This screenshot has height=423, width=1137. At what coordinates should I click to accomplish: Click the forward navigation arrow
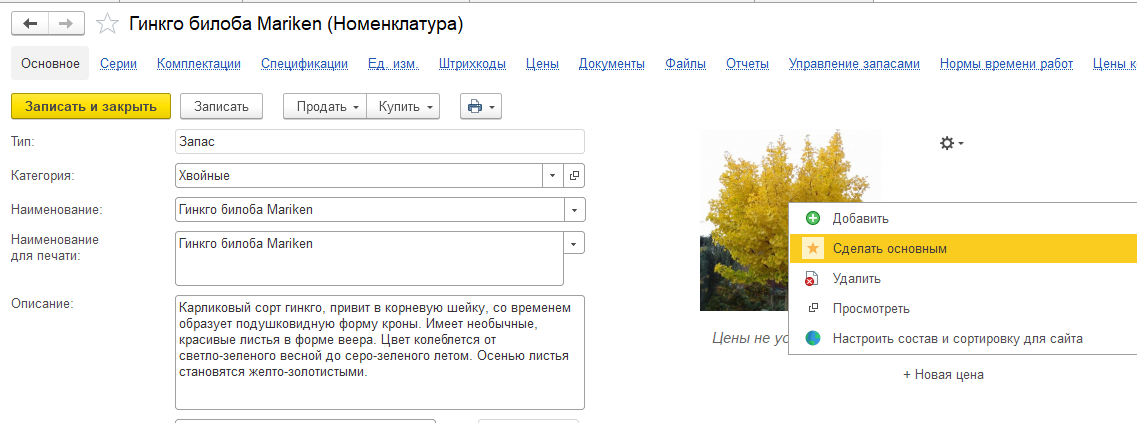[x=66, y=23]
